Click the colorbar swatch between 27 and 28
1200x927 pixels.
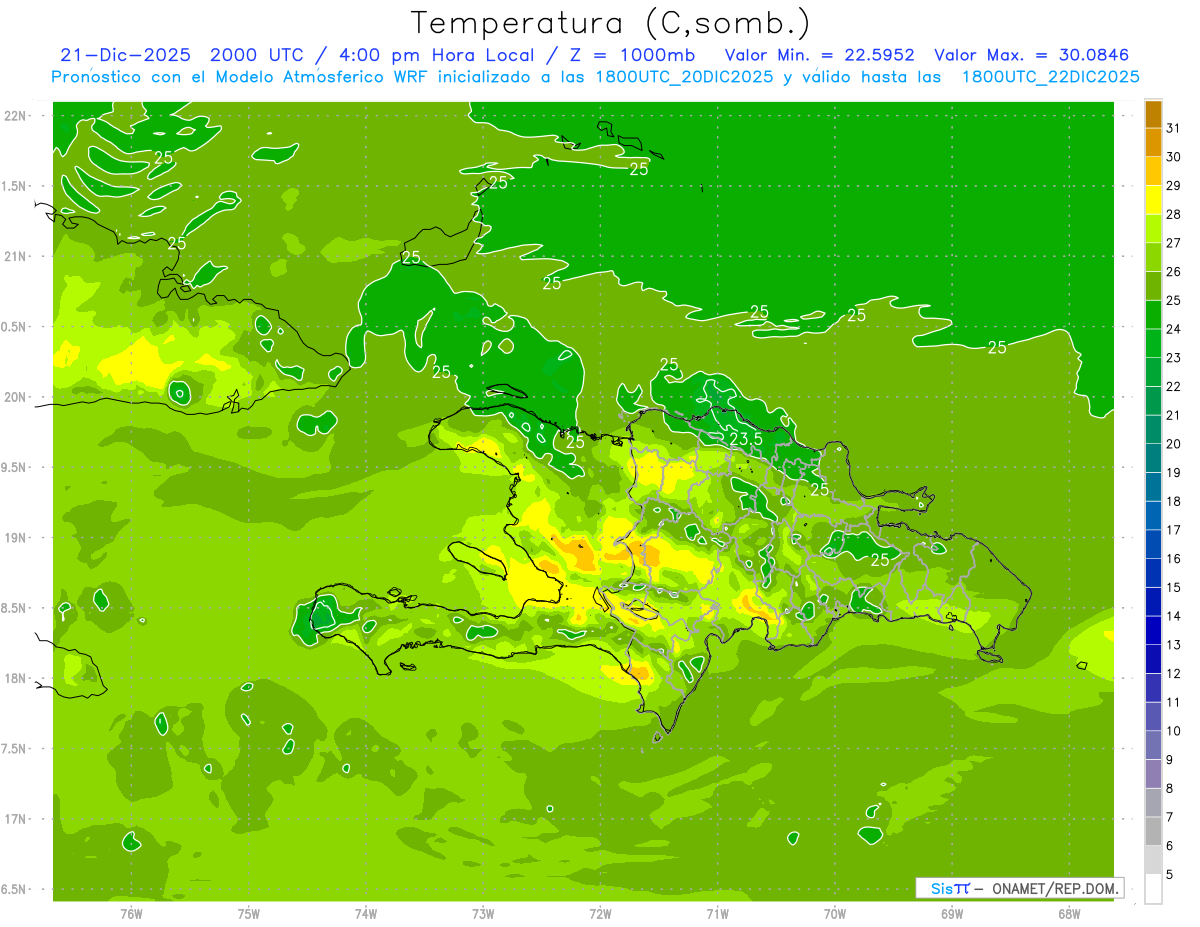1153,228
